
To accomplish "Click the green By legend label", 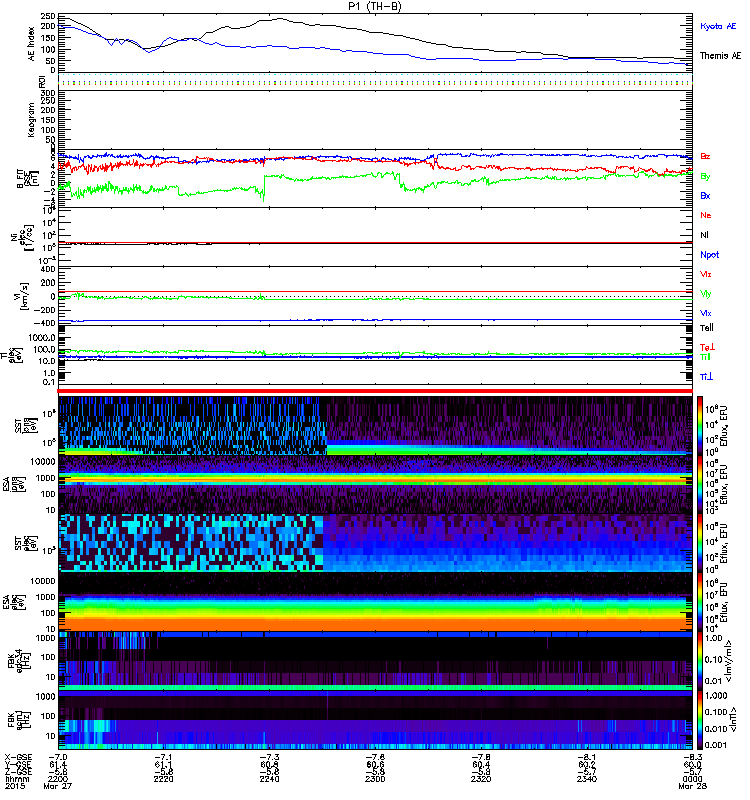I will [705, 176].
